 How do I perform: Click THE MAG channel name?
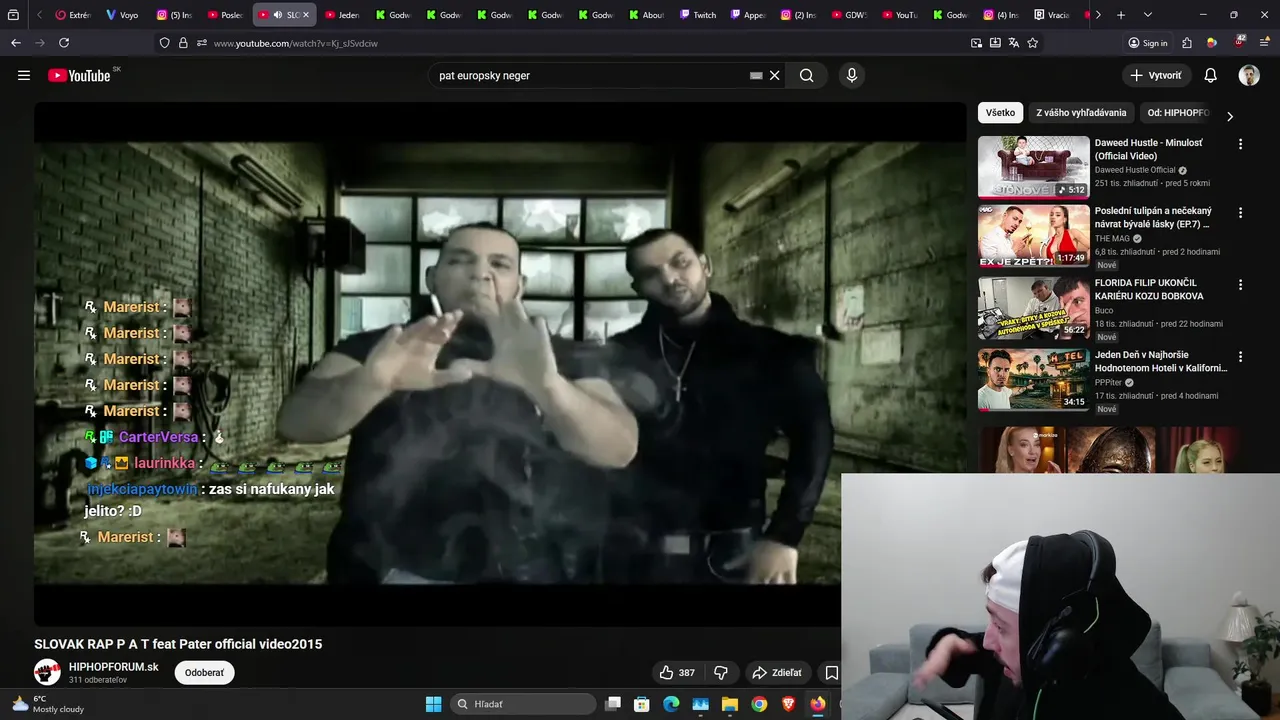click(x=1112, y=239)
